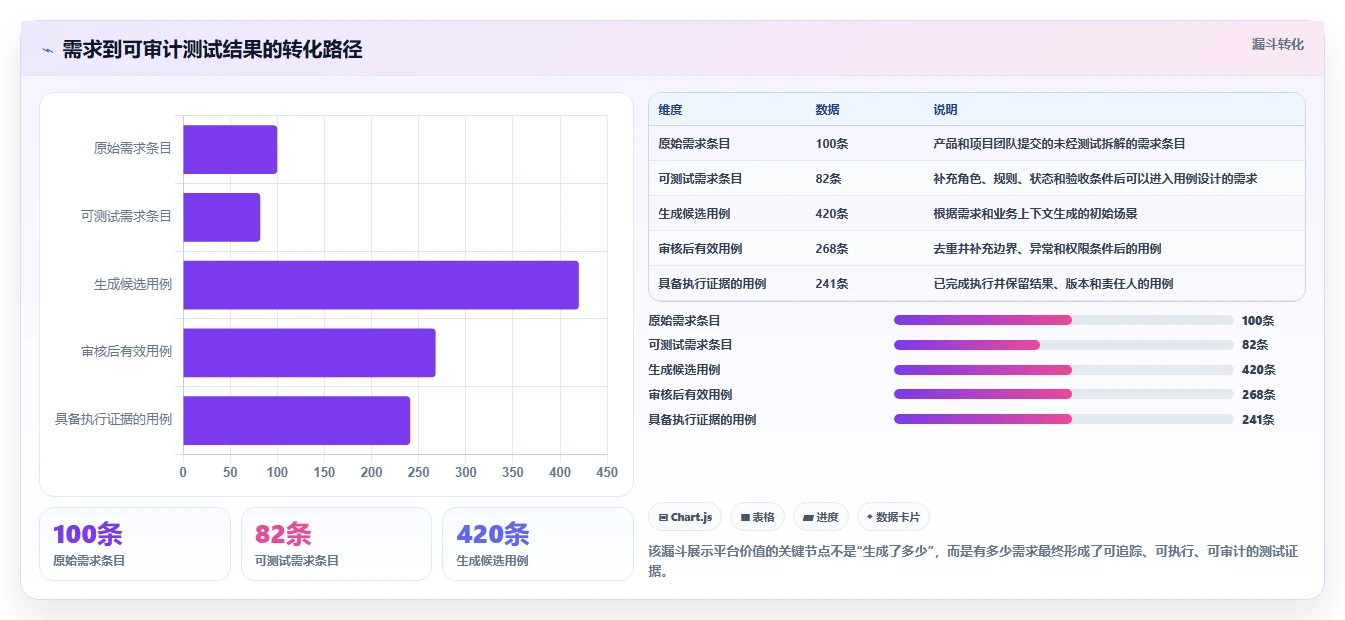
Task: Click the 原始需求条目 progress bar
Action: coord(1064,320)
